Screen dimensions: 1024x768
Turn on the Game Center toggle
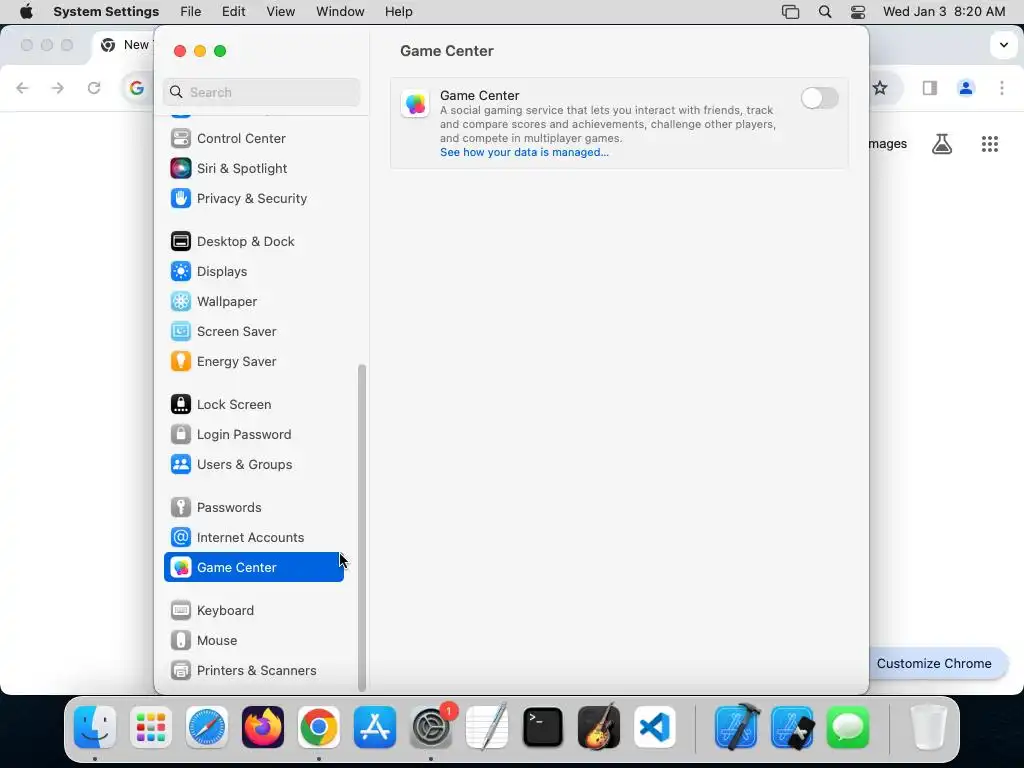pos(819,98)
